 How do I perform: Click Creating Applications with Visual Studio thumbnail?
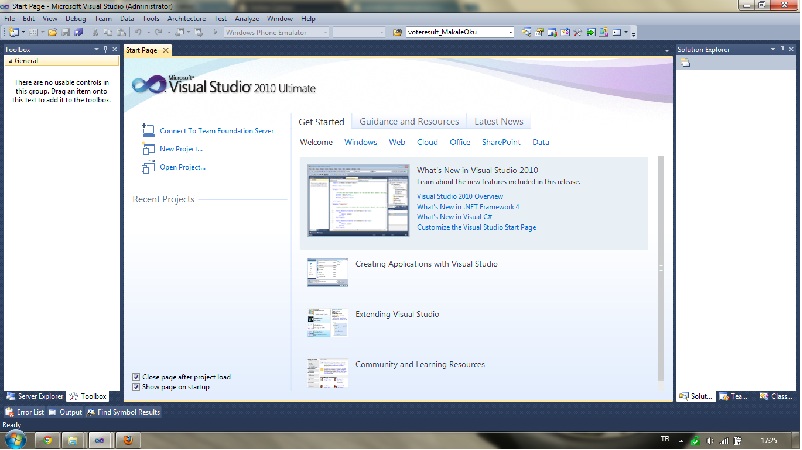click(327, 272)
